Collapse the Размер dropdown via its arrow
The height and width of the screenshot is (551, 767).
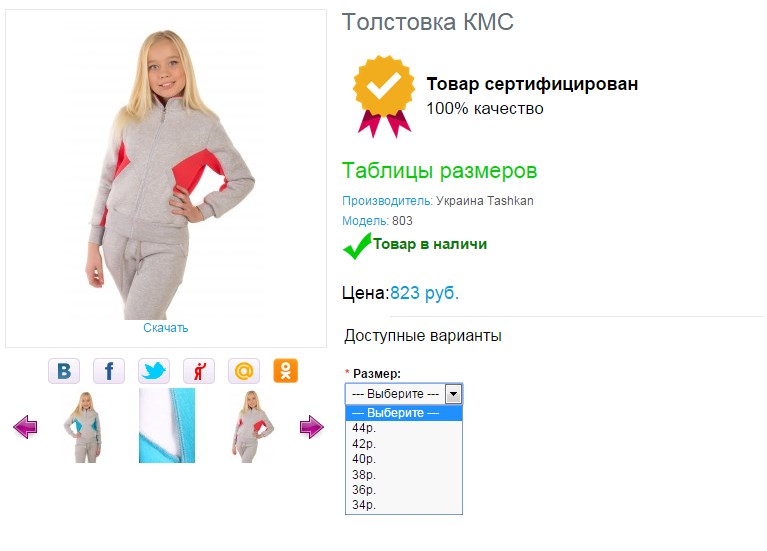click(x=453, y=394)
